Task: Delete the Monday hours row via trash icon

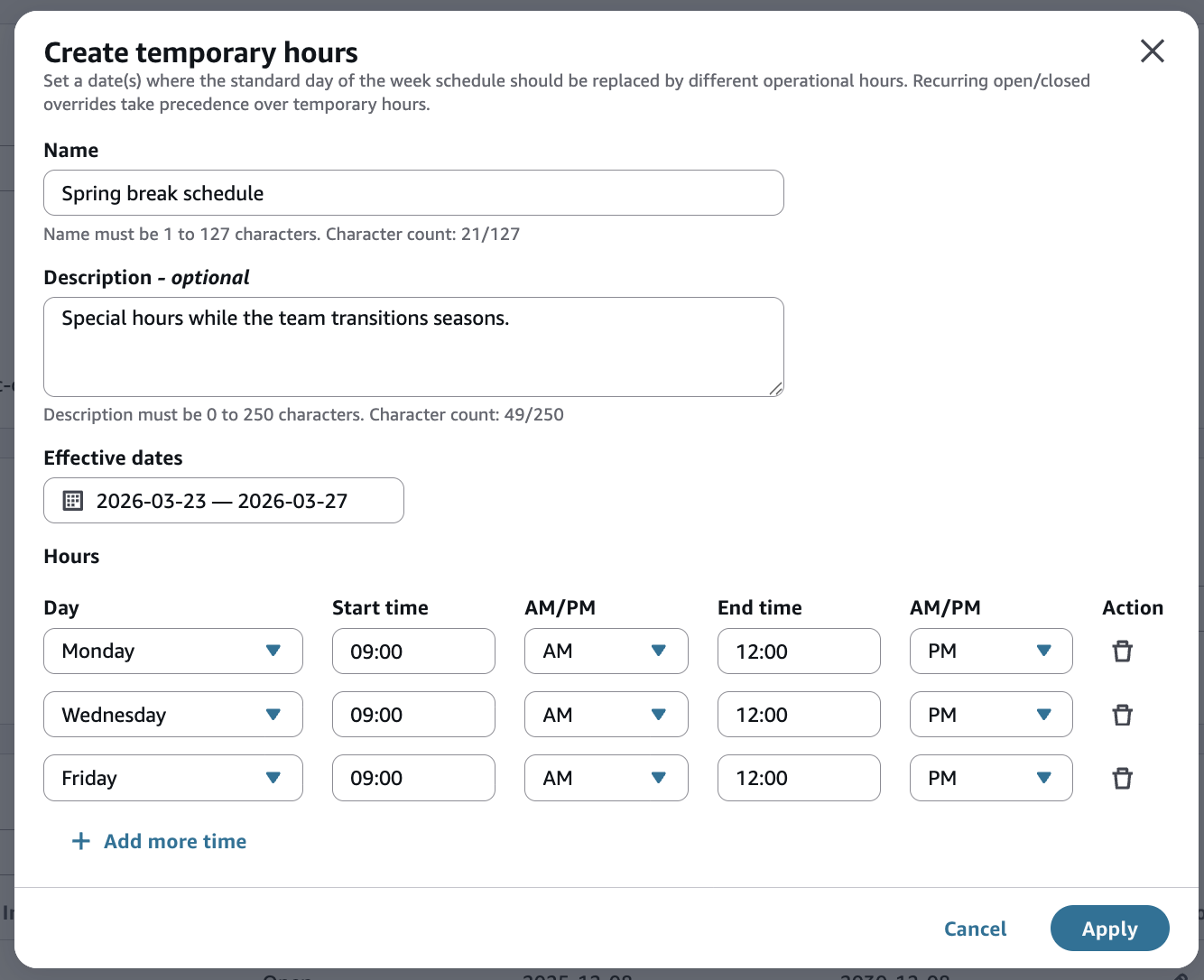Action: tap(1122, 651)
